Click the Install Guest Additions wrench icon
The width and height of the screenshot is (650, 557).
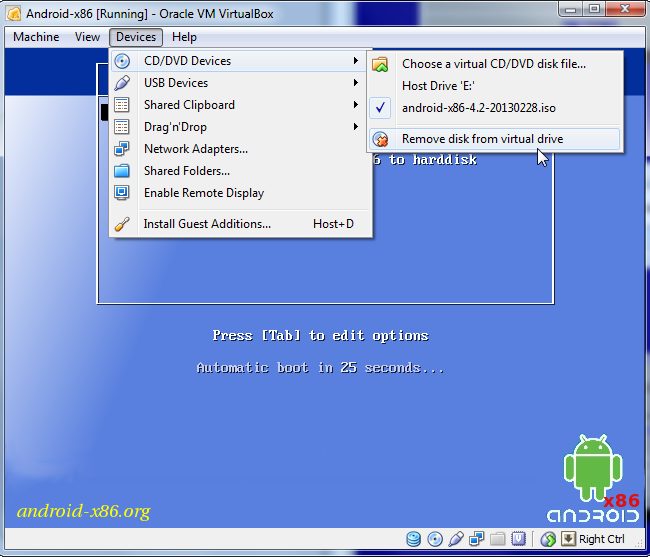[122, 224]
